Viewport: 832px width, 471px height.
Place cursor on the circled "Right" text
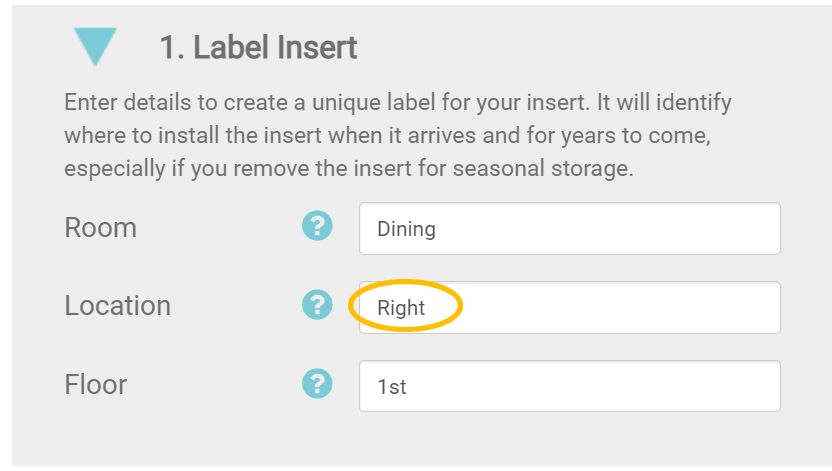401,308
